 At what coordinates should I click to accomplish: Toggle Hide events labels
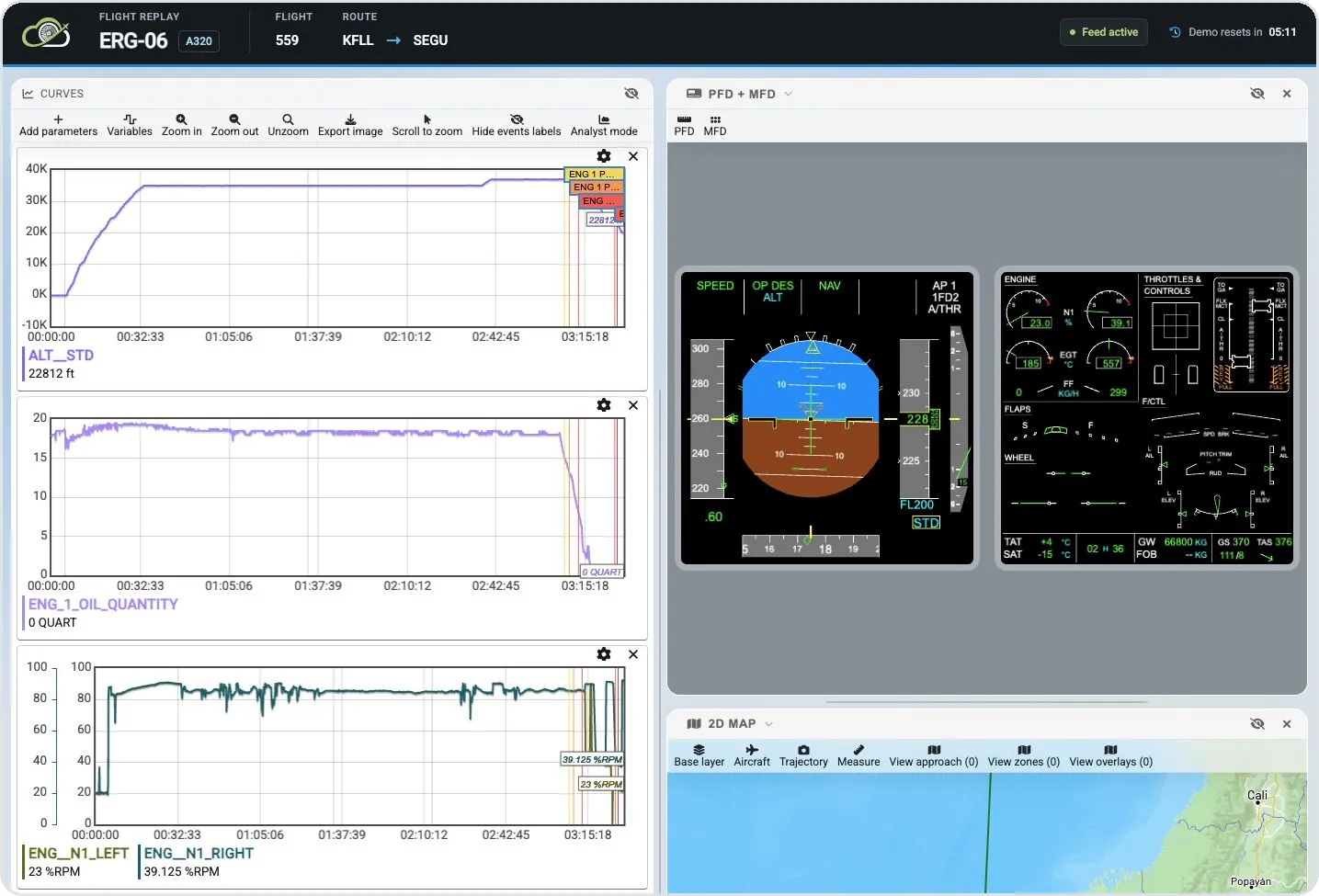(x=516, y=126)
